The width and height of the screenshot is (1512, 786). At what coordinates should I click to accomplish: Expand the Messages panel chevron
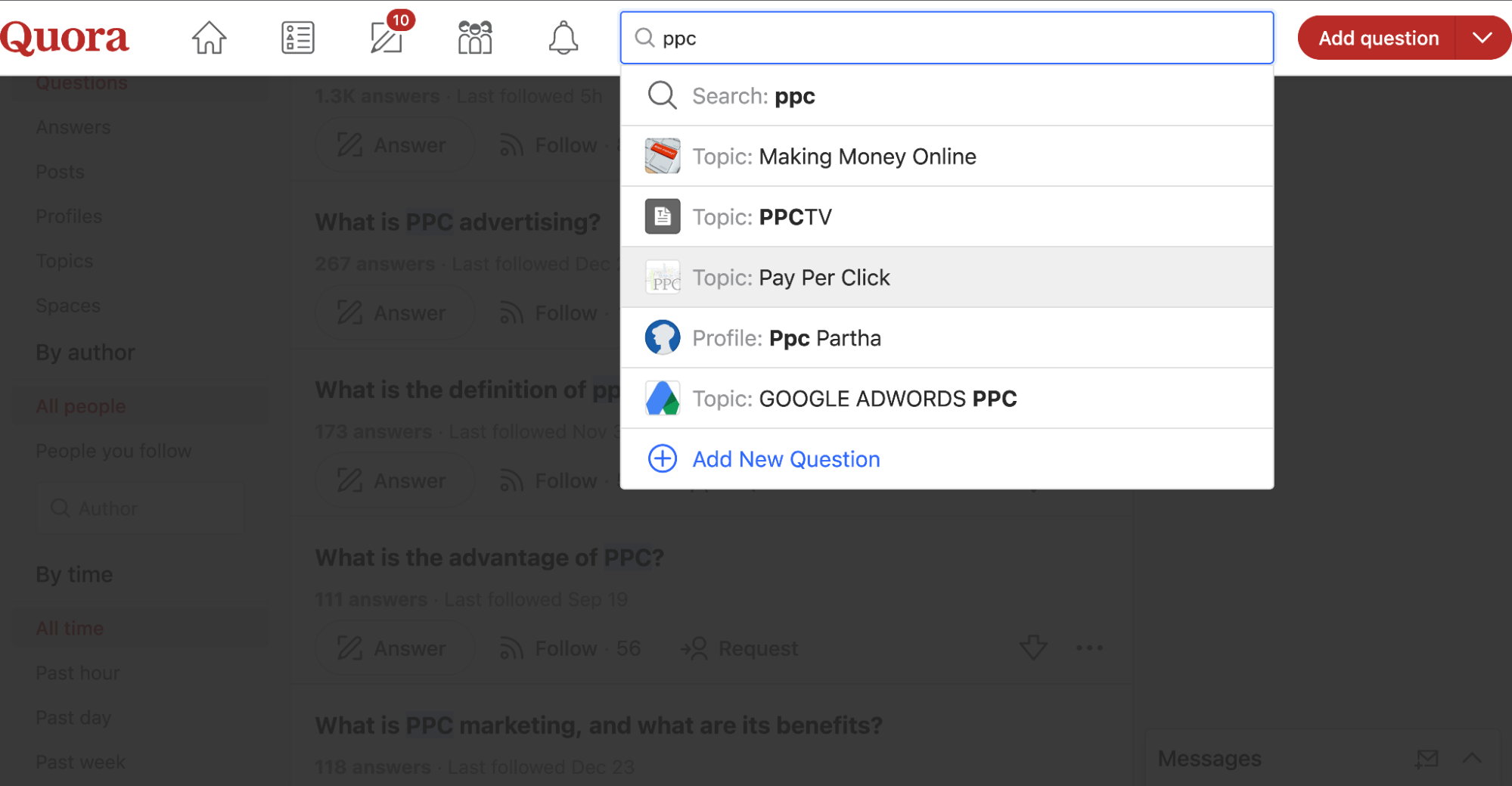point(1472,758)
